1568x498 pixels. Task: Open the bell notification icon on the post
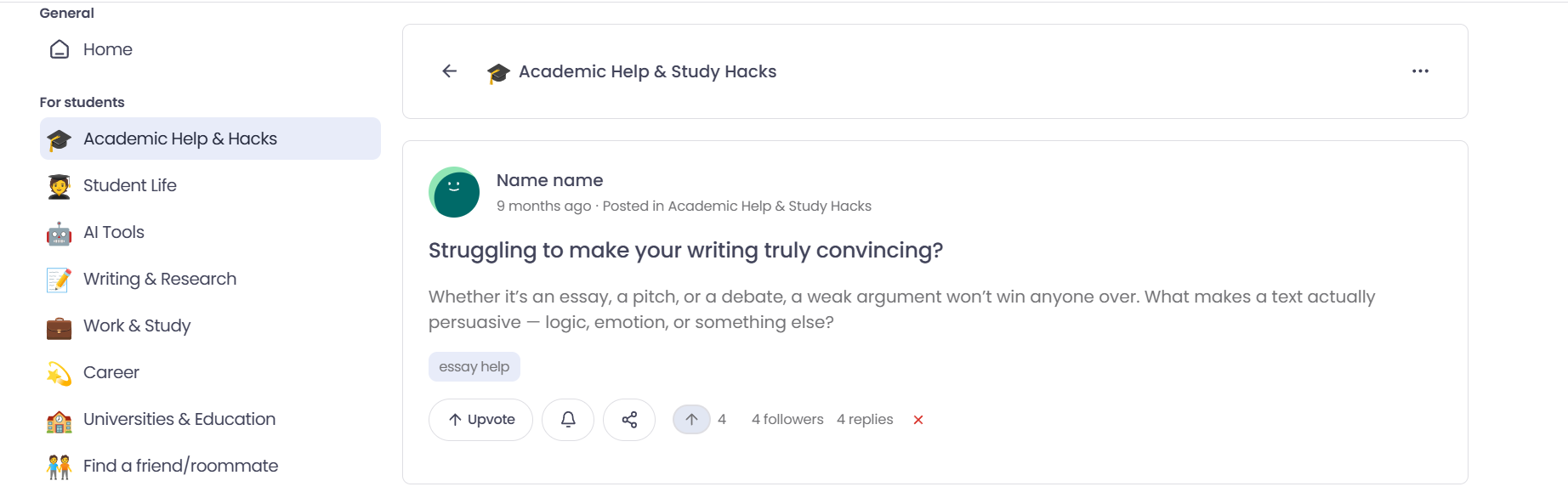tap(567, 419)
